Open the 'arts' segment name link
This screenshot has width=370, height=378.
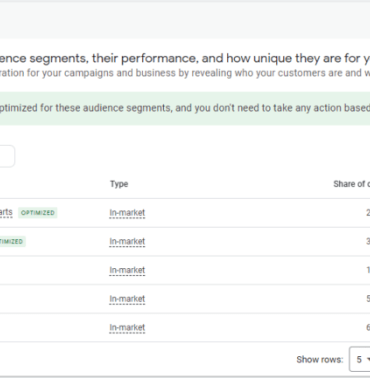click(x=6, y=212)
